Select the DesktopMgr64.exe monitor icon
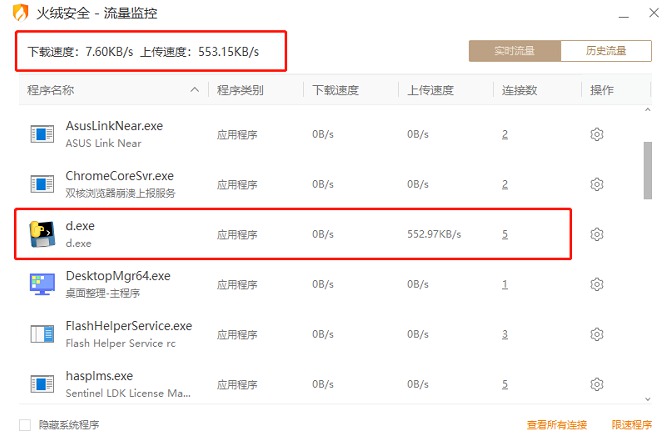This screenshot has width=669, height=441. click(x=42, y=284)
